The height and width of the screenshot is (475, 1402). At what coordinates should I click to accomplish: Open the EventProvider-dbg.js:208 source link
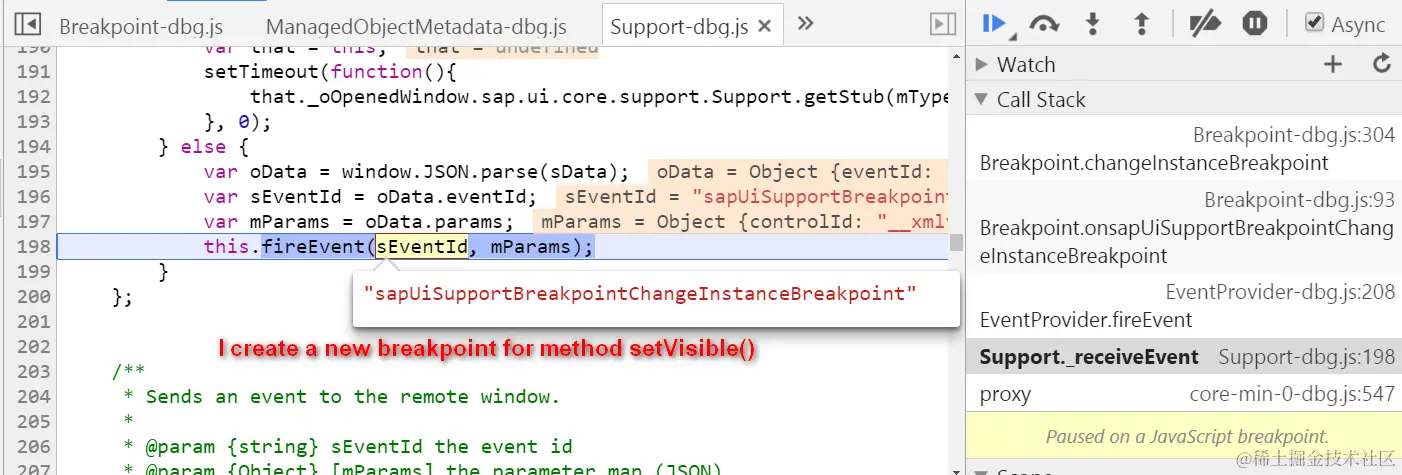(1281, 293)
